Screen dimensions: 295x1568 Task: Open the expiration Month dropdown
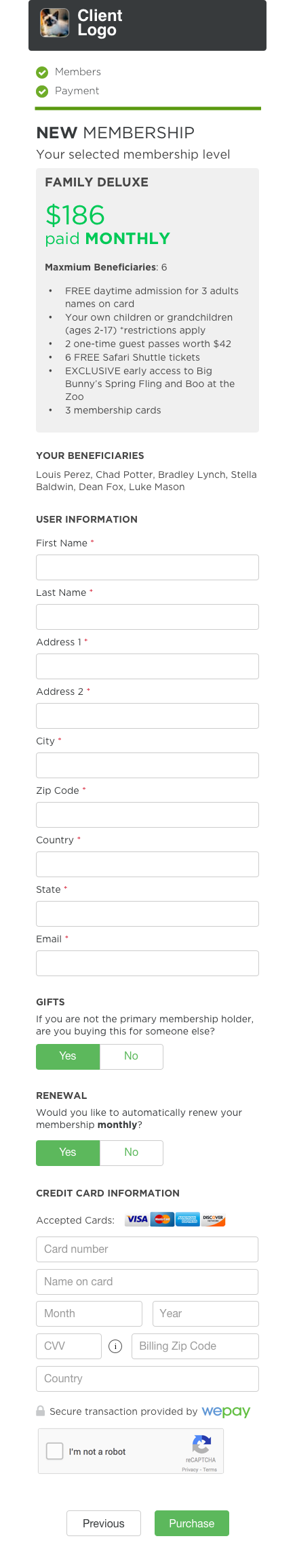(89, 1314)
